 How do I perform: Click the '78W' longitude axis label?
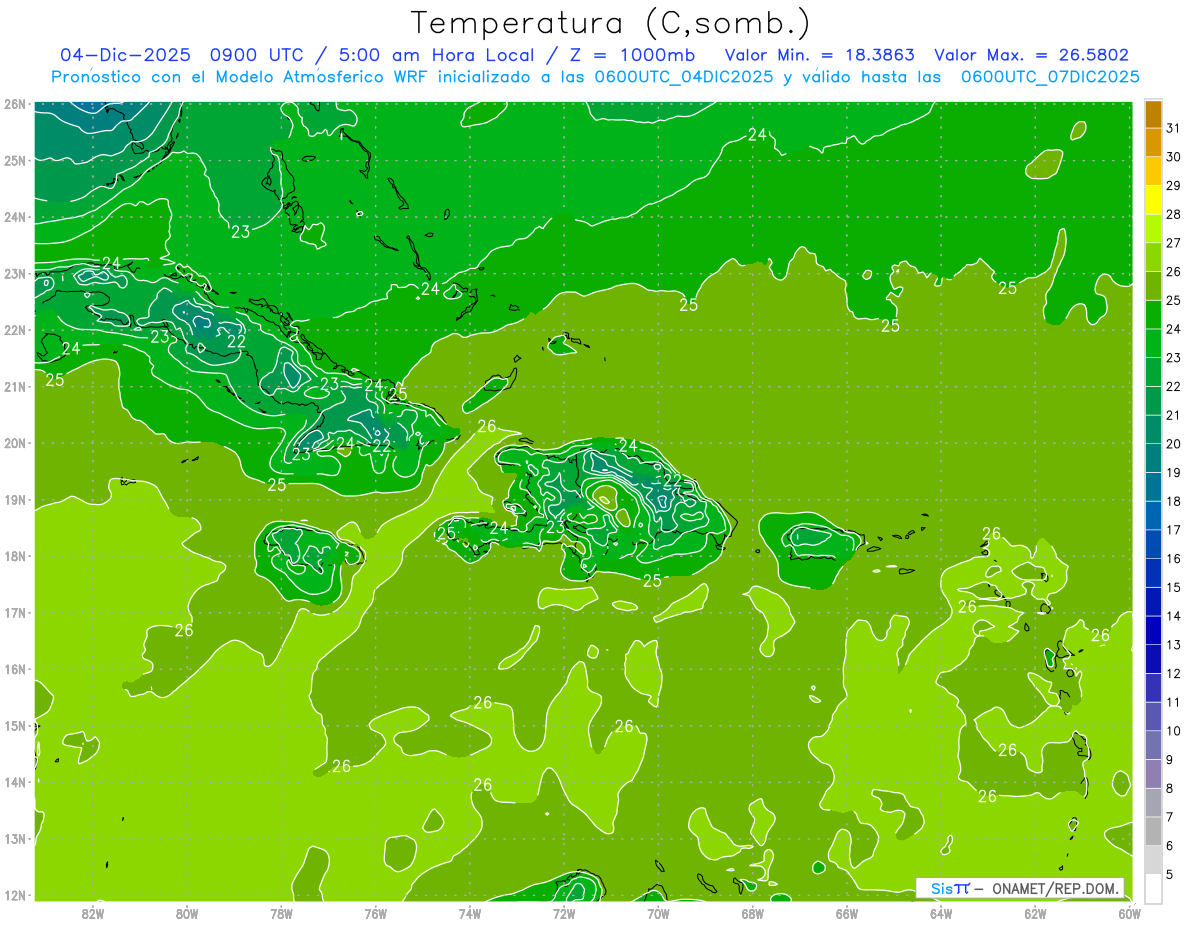(x=281, y=912)
